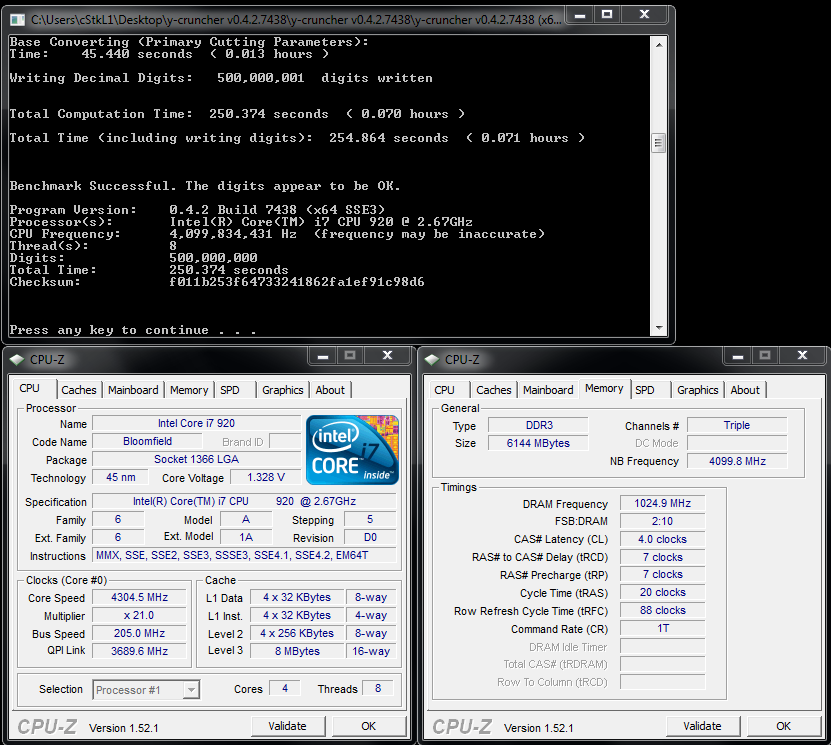This screenshot has width=831, height=745.
Task: Open Mainboard tab in the memory timings window
Action: click(x=548, y=390)
